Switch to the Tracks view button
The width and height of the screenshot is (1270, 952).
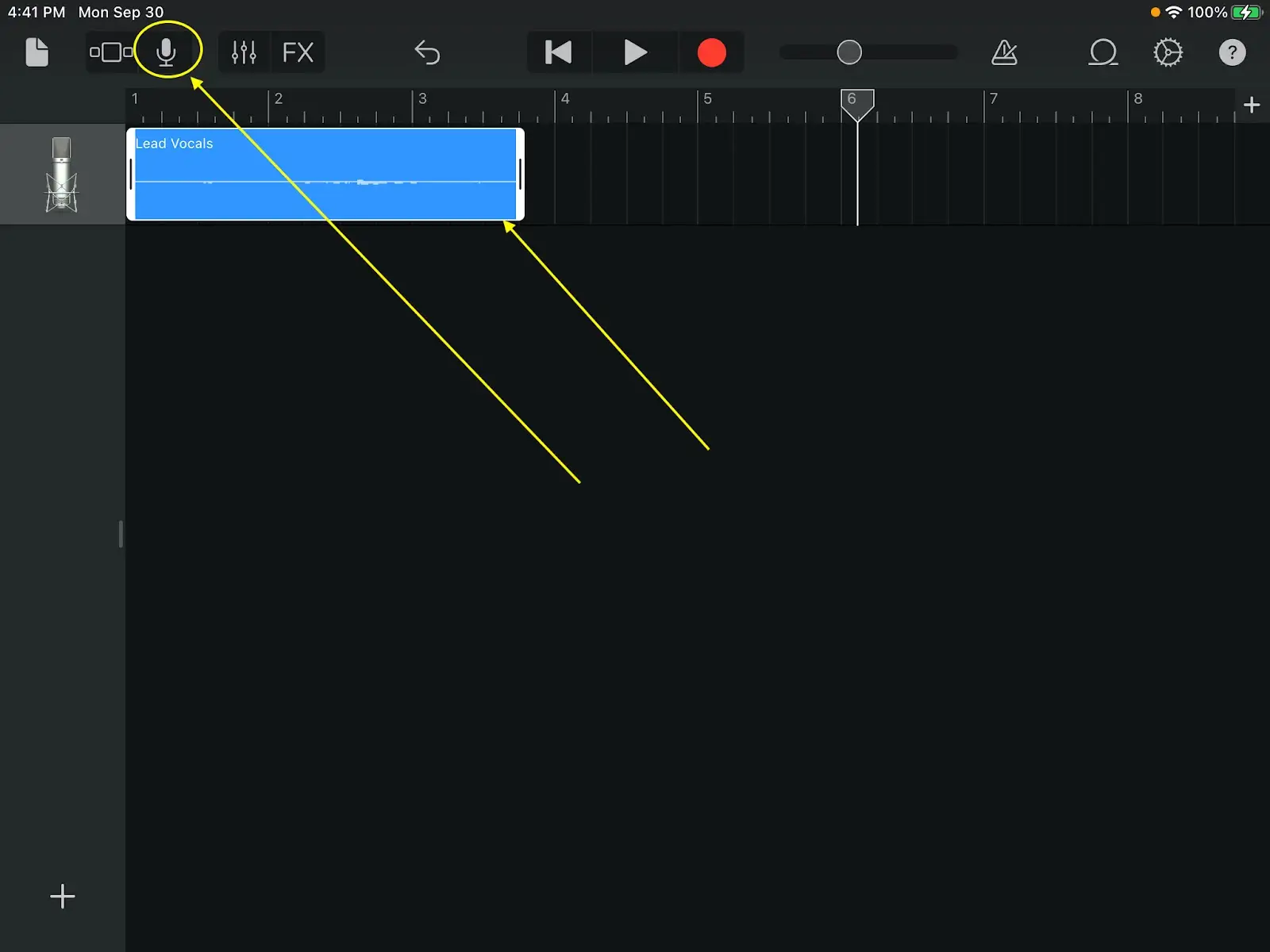coord(111,52)
